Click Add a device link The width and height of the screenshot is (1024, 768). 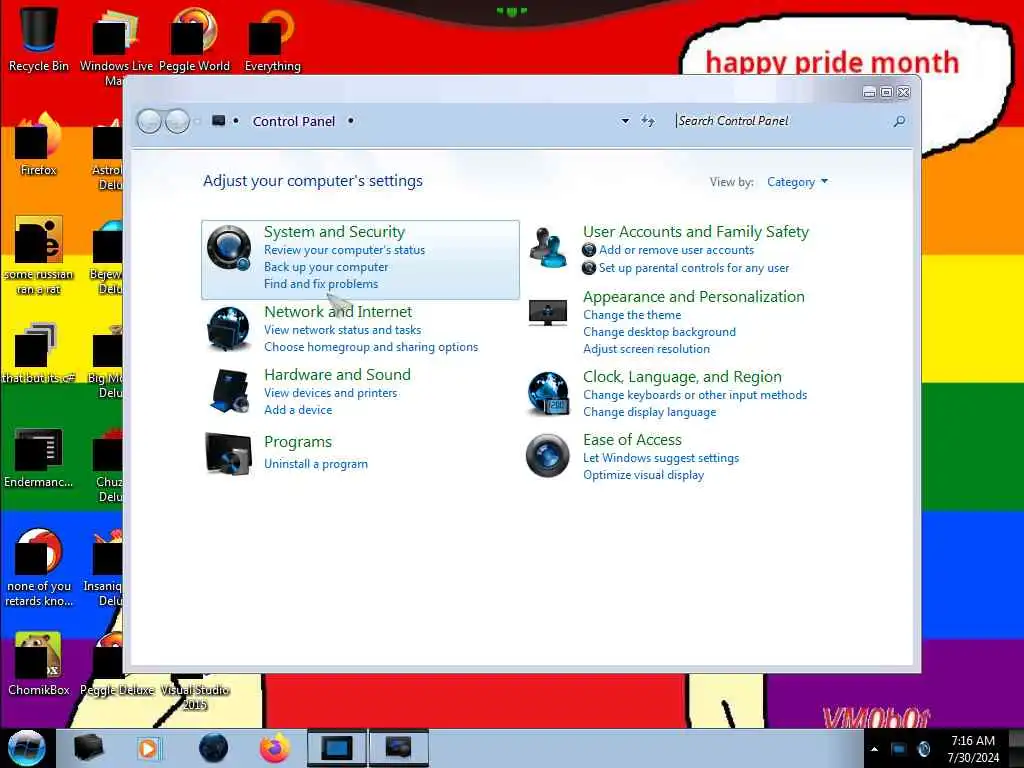click(298, 409)
